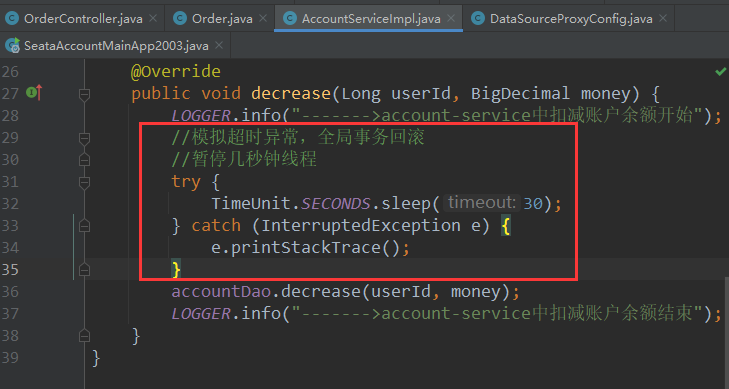Select the DataSourceProxyConfig.java tab

click(x=571, y=19)
